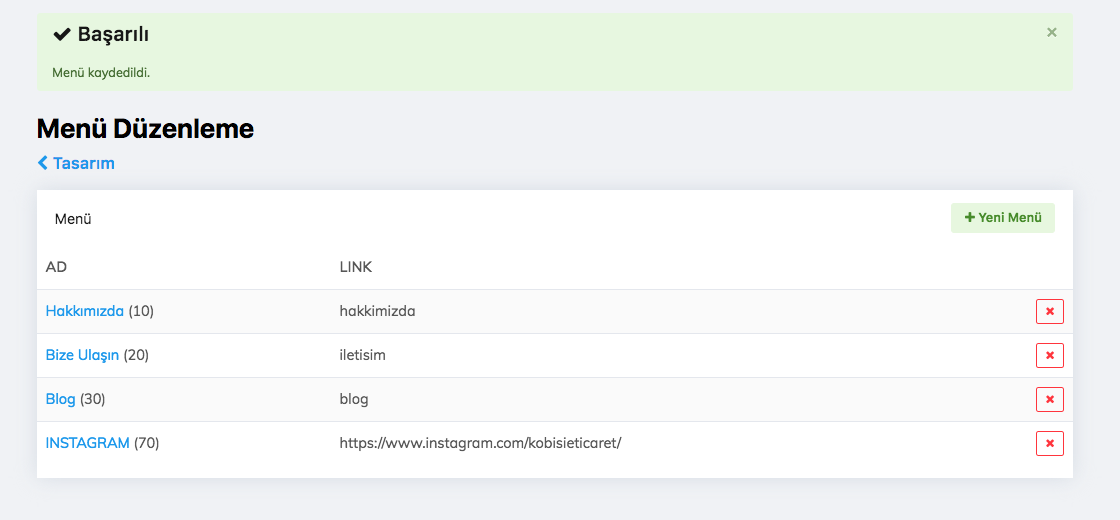1120x520 pixels.
Task: Click the LINK column header
Action: pyautogui.click(x=356, y=267)
